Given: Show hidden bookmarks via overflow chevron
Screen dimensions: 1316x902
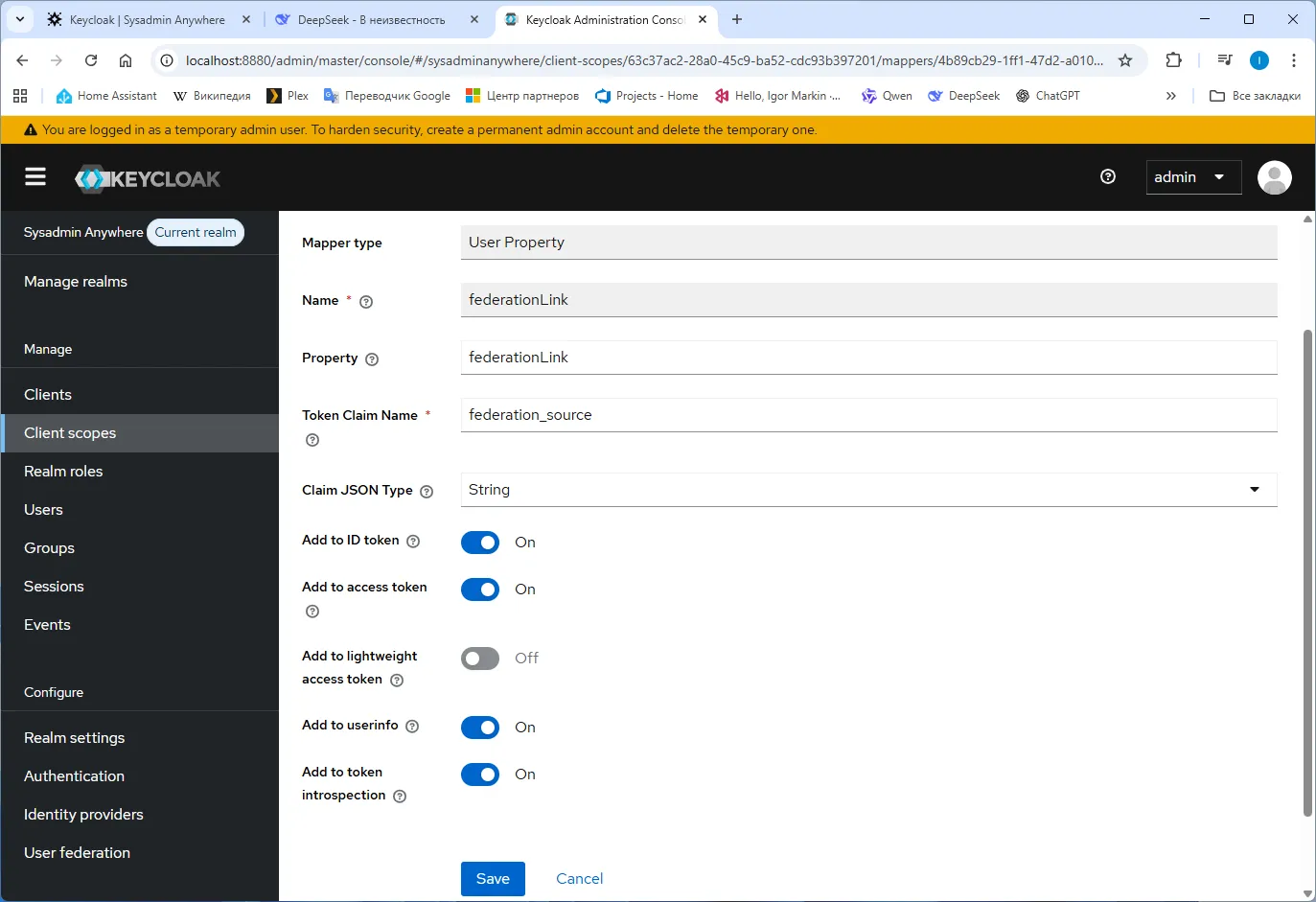Looking at the screenshot, I should coord(1170,95).
